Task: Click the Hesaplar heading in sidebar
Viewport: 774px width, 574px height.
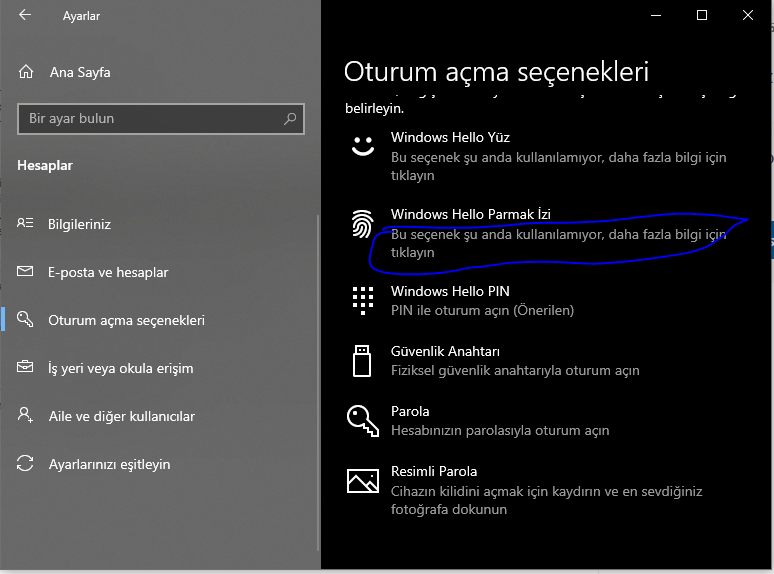Action: 45,165
